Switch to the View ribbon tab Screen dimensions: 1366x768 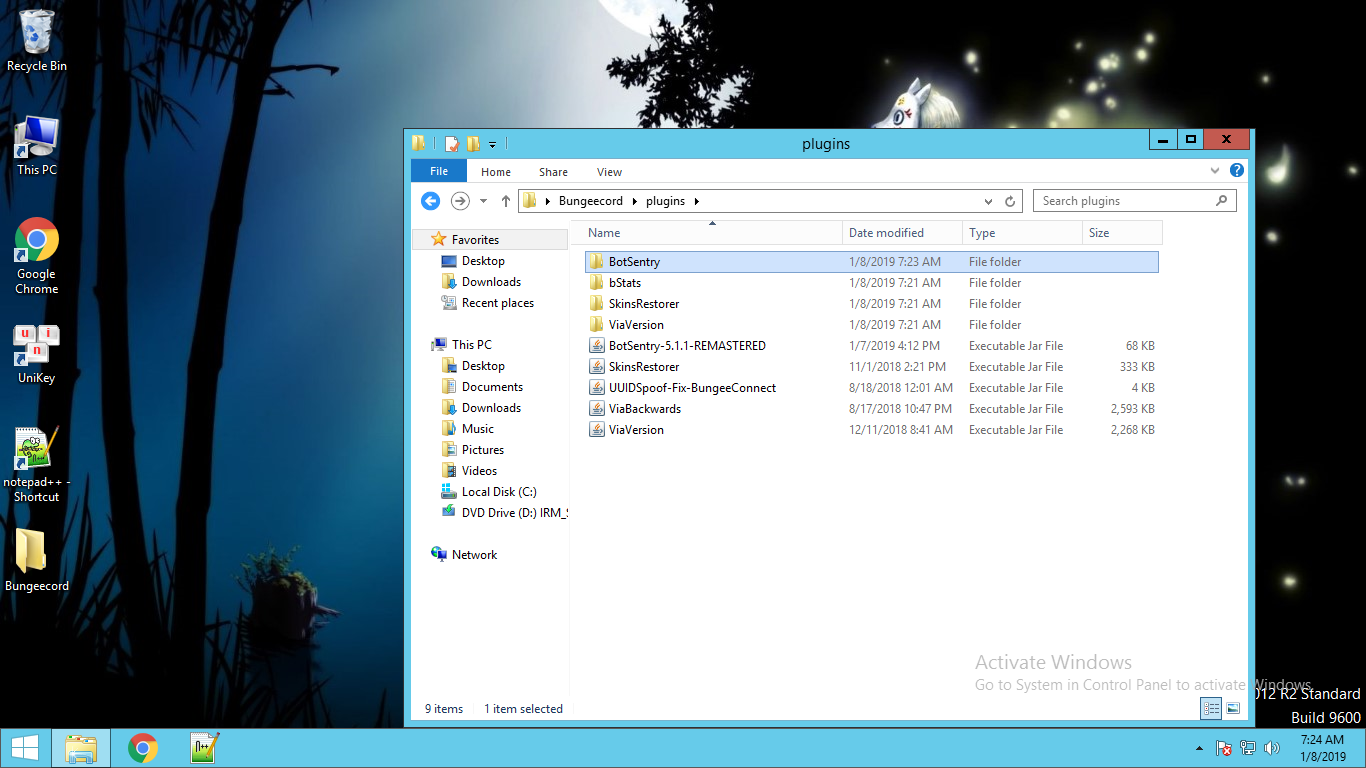[x=609, y=172]
